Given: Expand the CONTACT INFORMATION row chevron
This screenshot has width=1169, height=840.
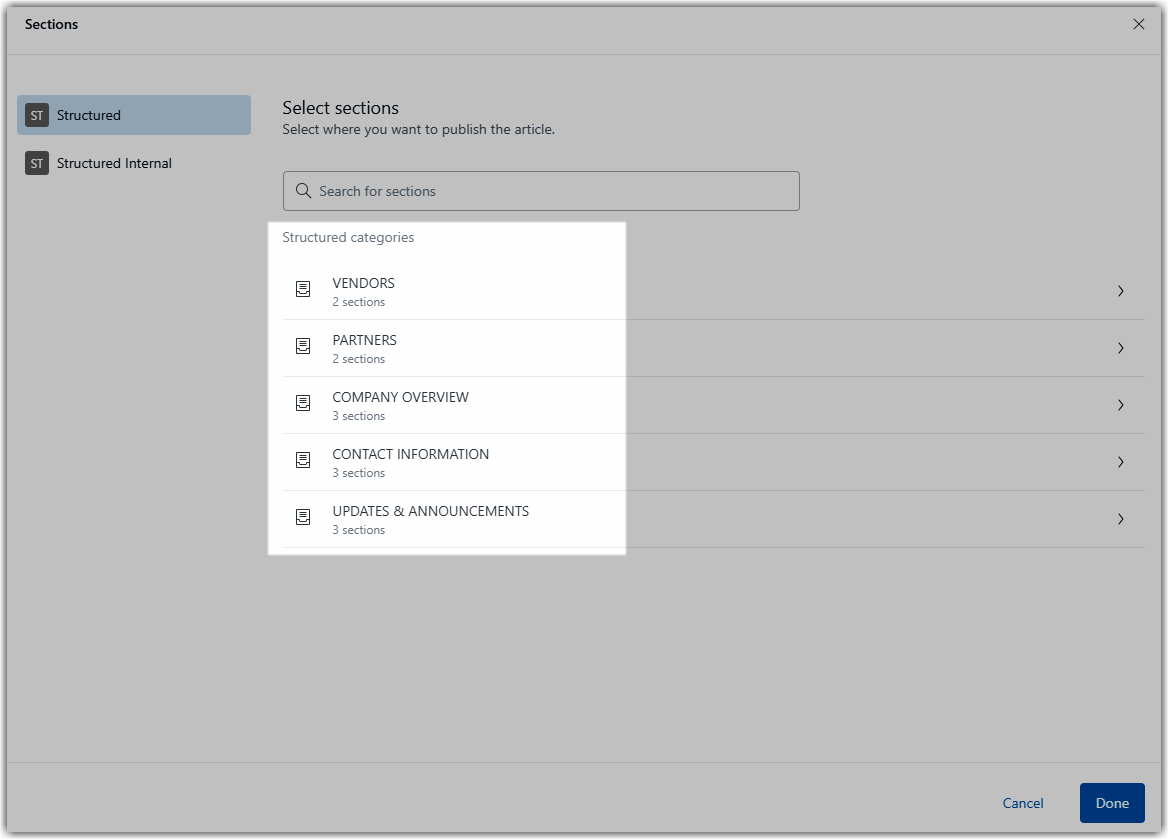Looking at the screenshot, I should click(1120, 462).
